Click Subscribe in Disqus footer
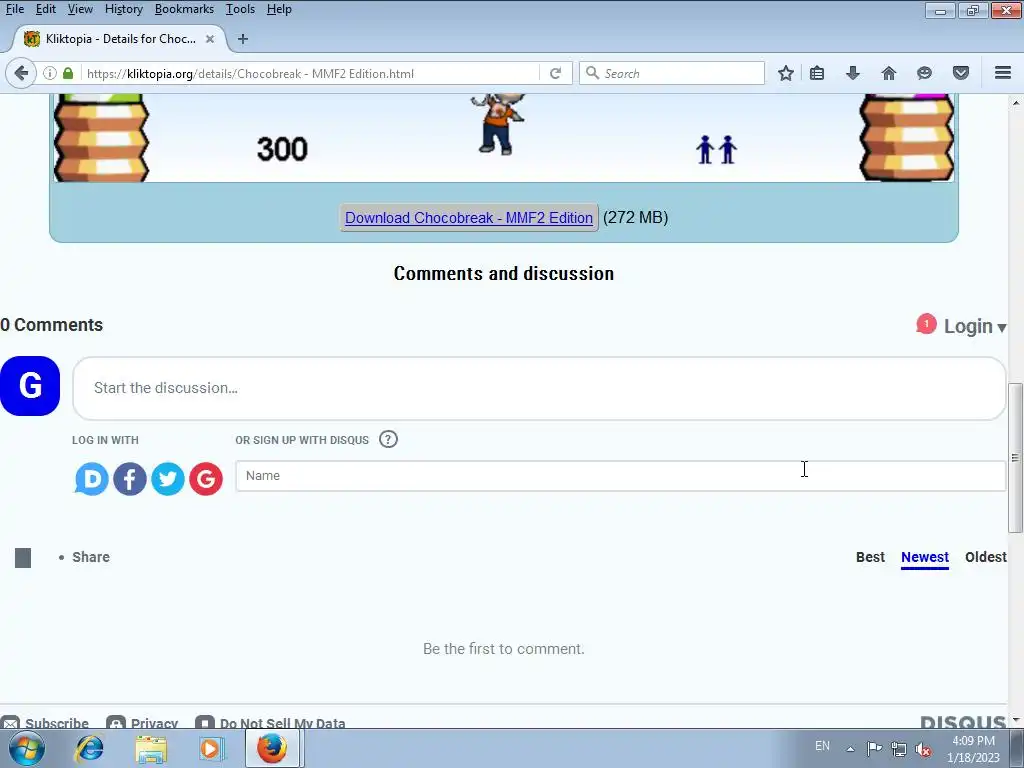Viewport: 1024px width, 768px height. [x=45, y=723]
